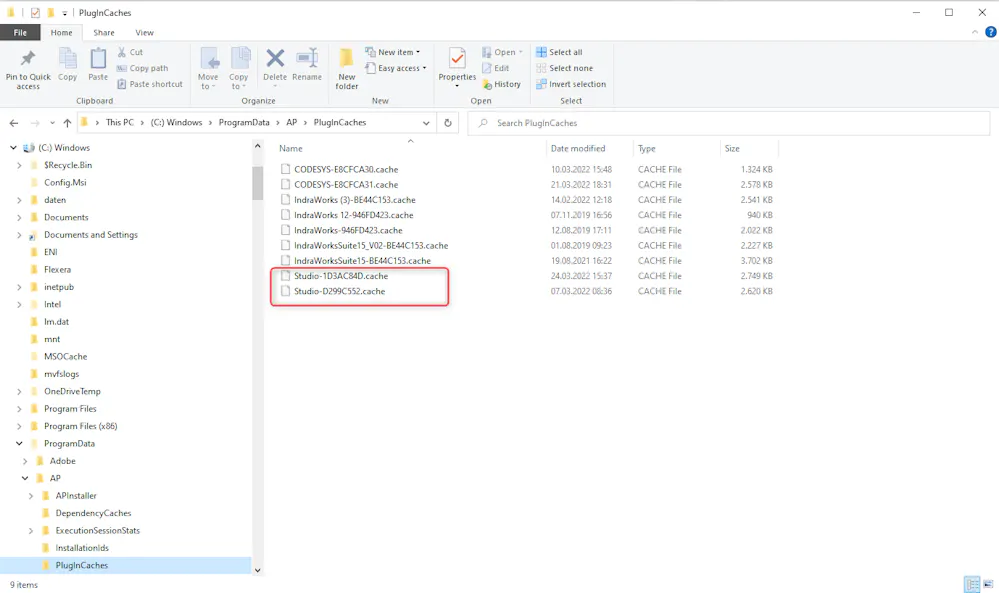Collapse the AP tree node
This screenshot has height=593, width=999.
click(25, 478)
